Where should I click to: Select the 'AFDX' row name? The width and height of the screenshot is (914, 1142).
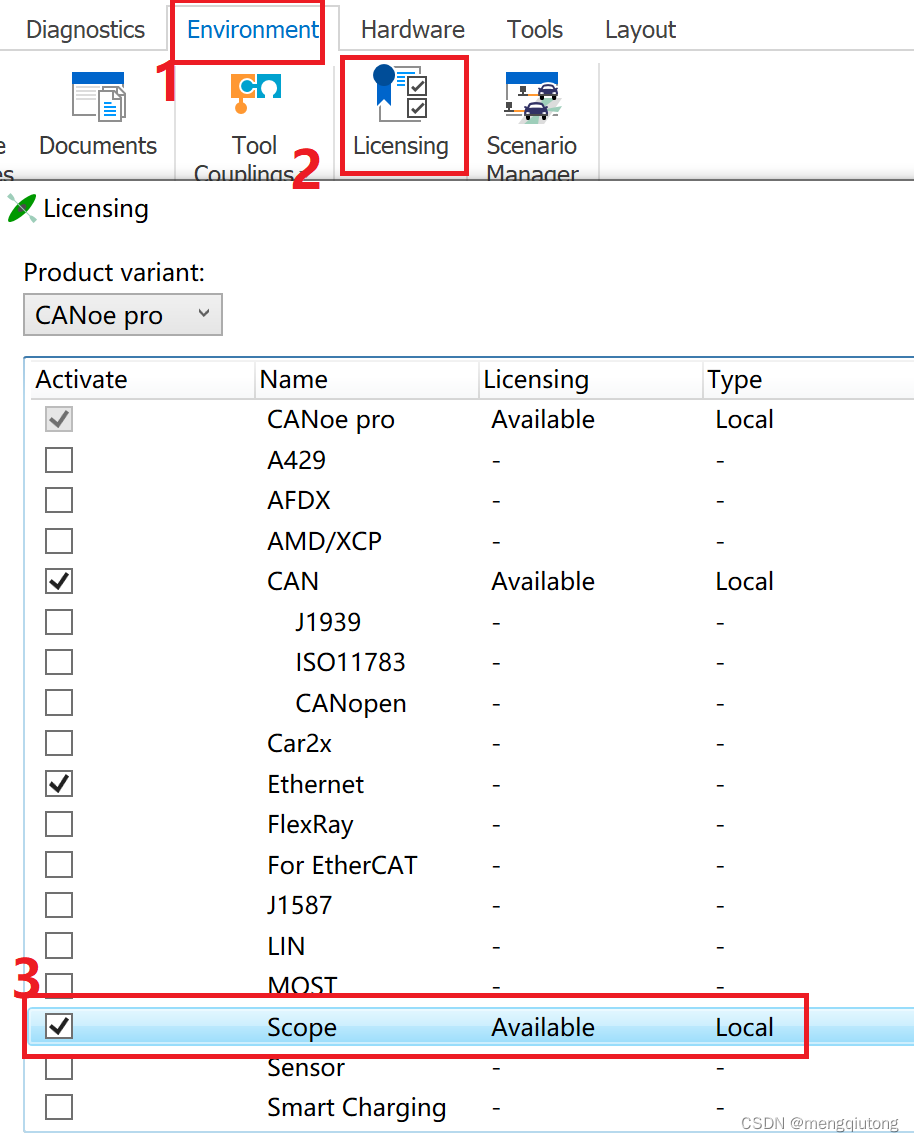[x=299, y=500]
